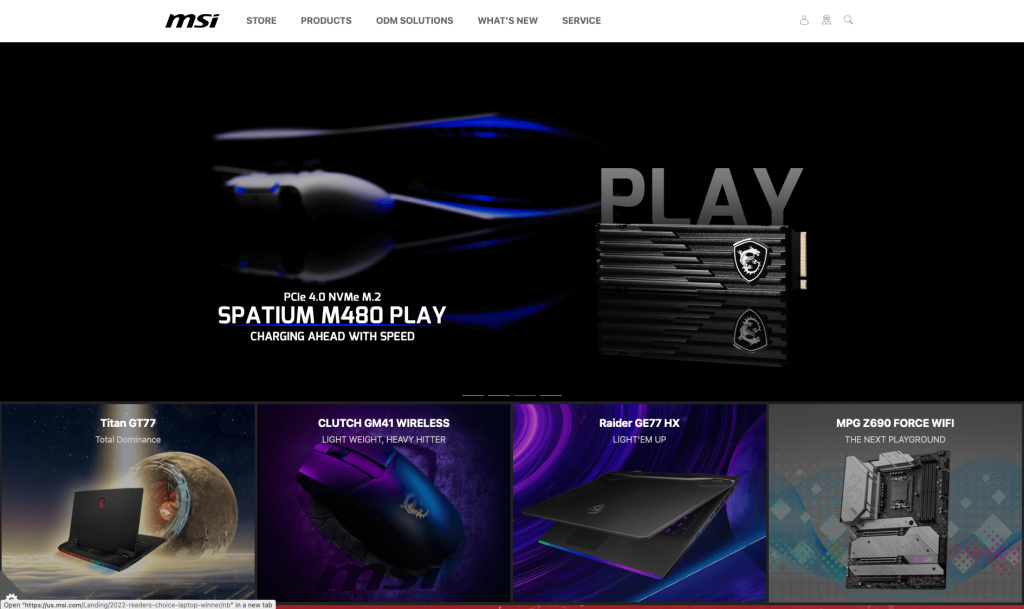The image size is (1024, 609).
Task: Select the second carousel slide indicator
Action: click(x=499, y=396)
